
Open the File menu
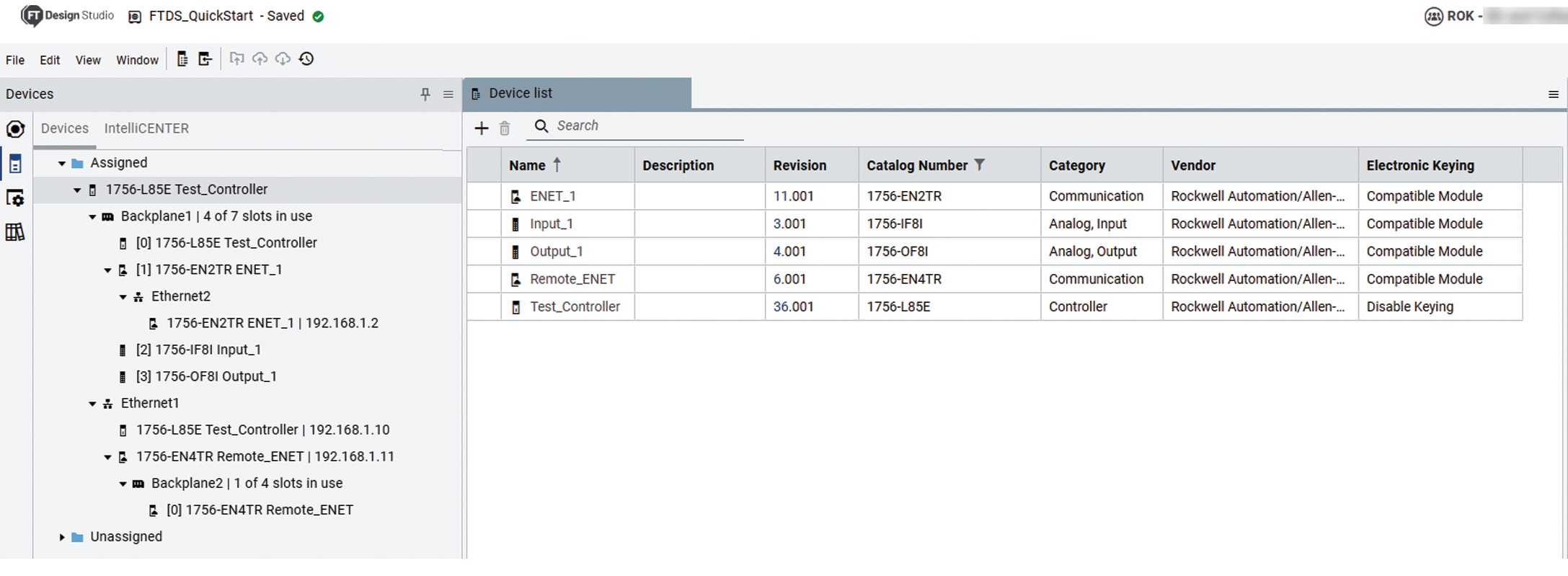point(15,60)
